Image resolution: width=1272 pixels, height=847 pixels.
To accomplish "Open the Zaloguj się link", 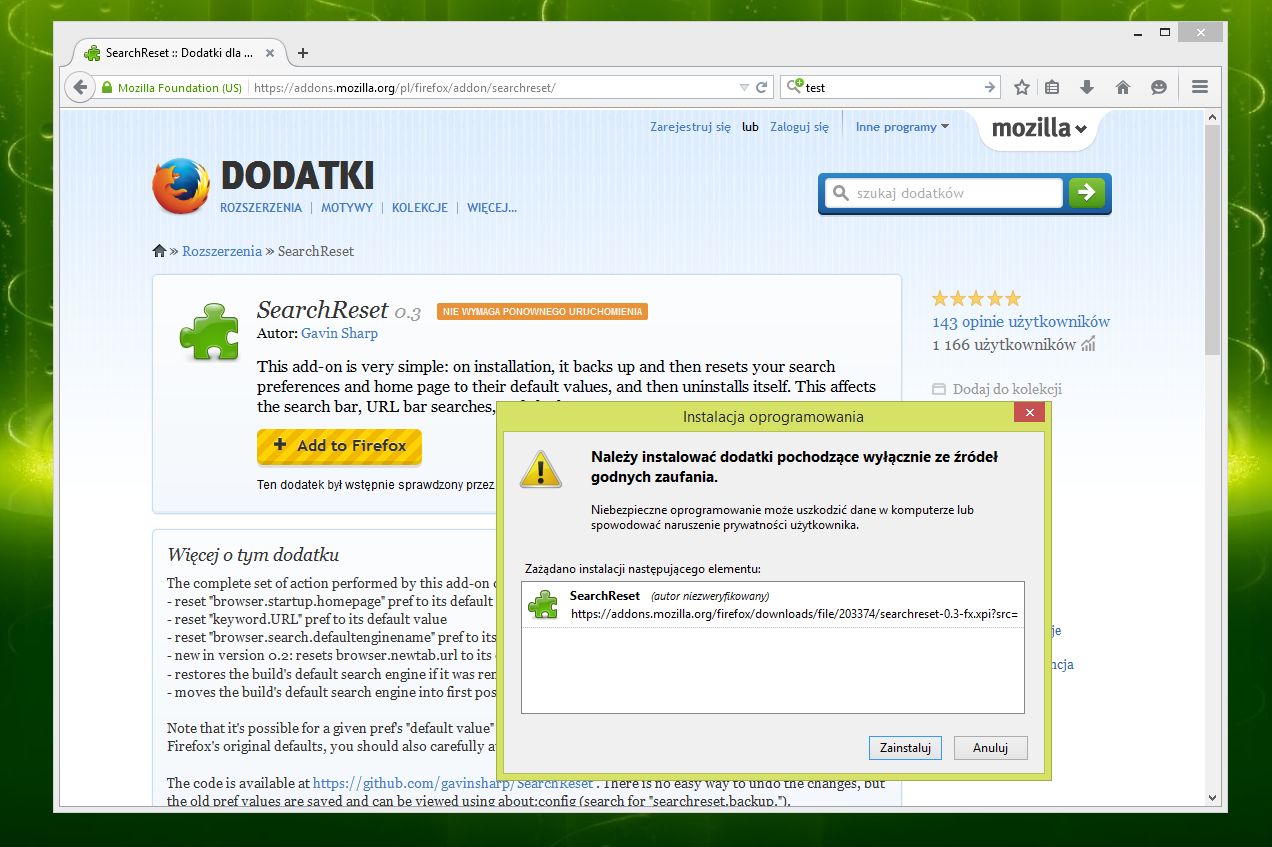I will click(799, 127).
